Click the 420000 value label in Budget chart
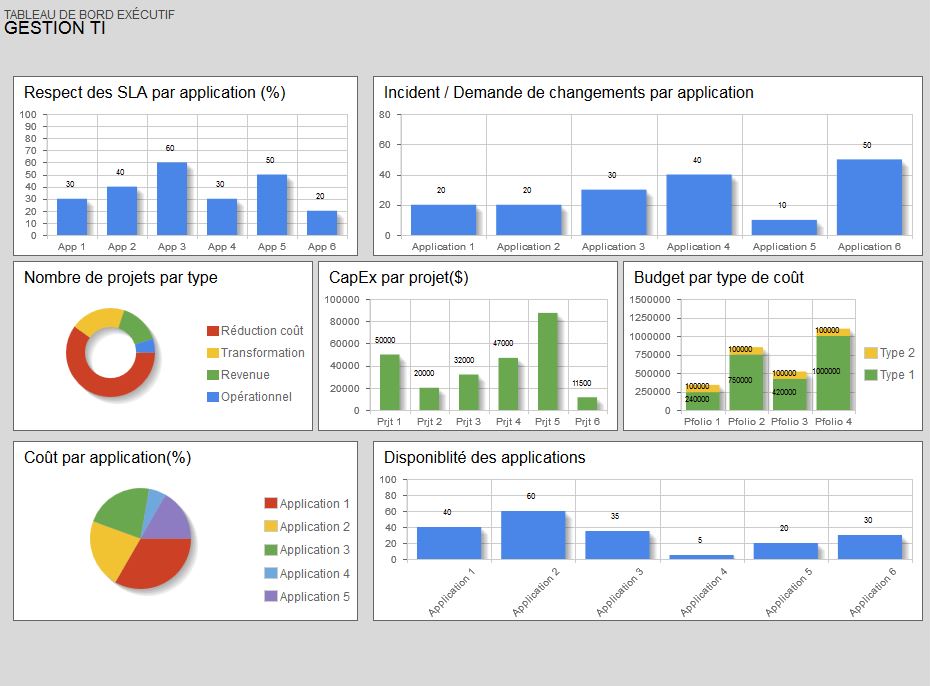Screen dimensions: 931x686 point(784,392)
